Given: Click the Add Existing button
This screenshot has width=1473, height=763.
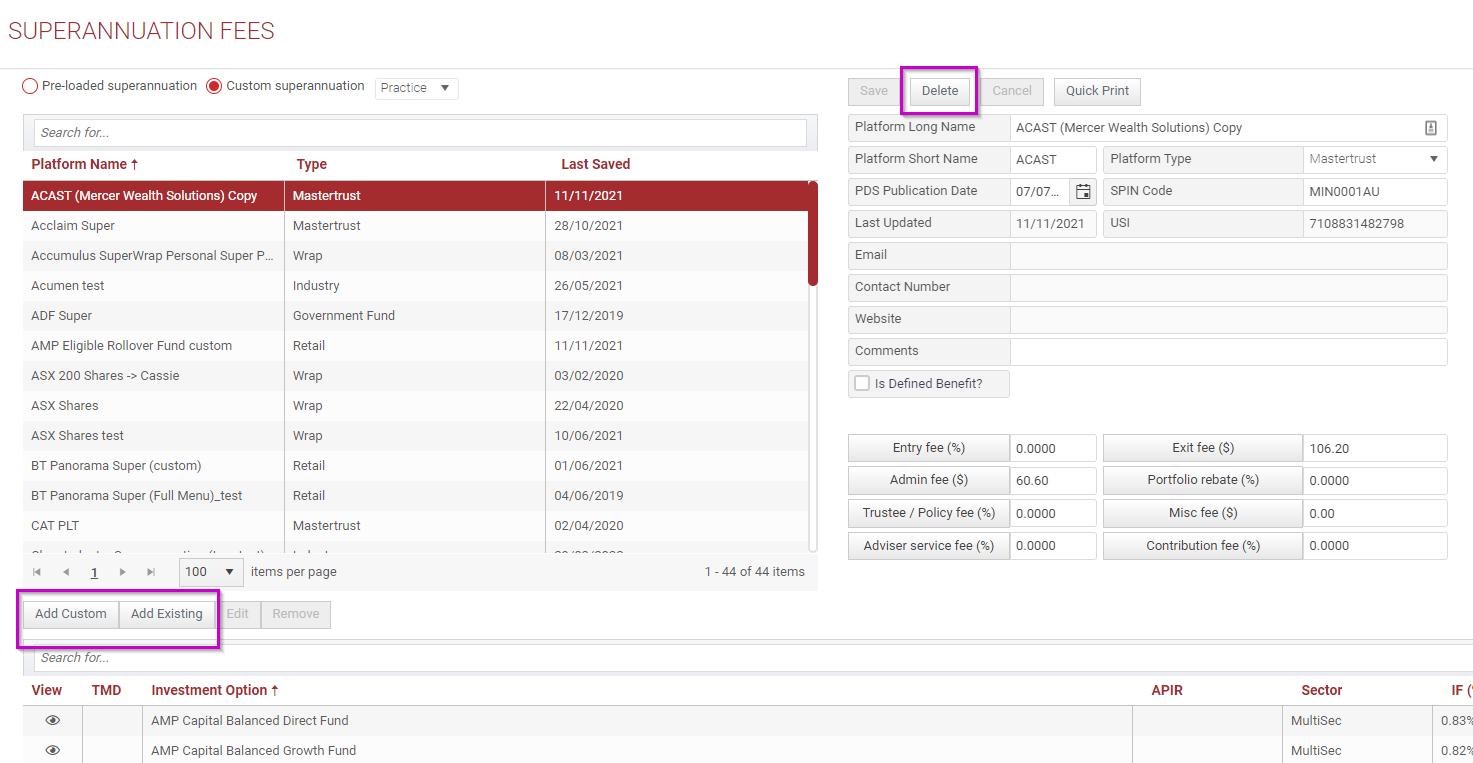Looking at the screenshot, I should click(x=167, y=614).
